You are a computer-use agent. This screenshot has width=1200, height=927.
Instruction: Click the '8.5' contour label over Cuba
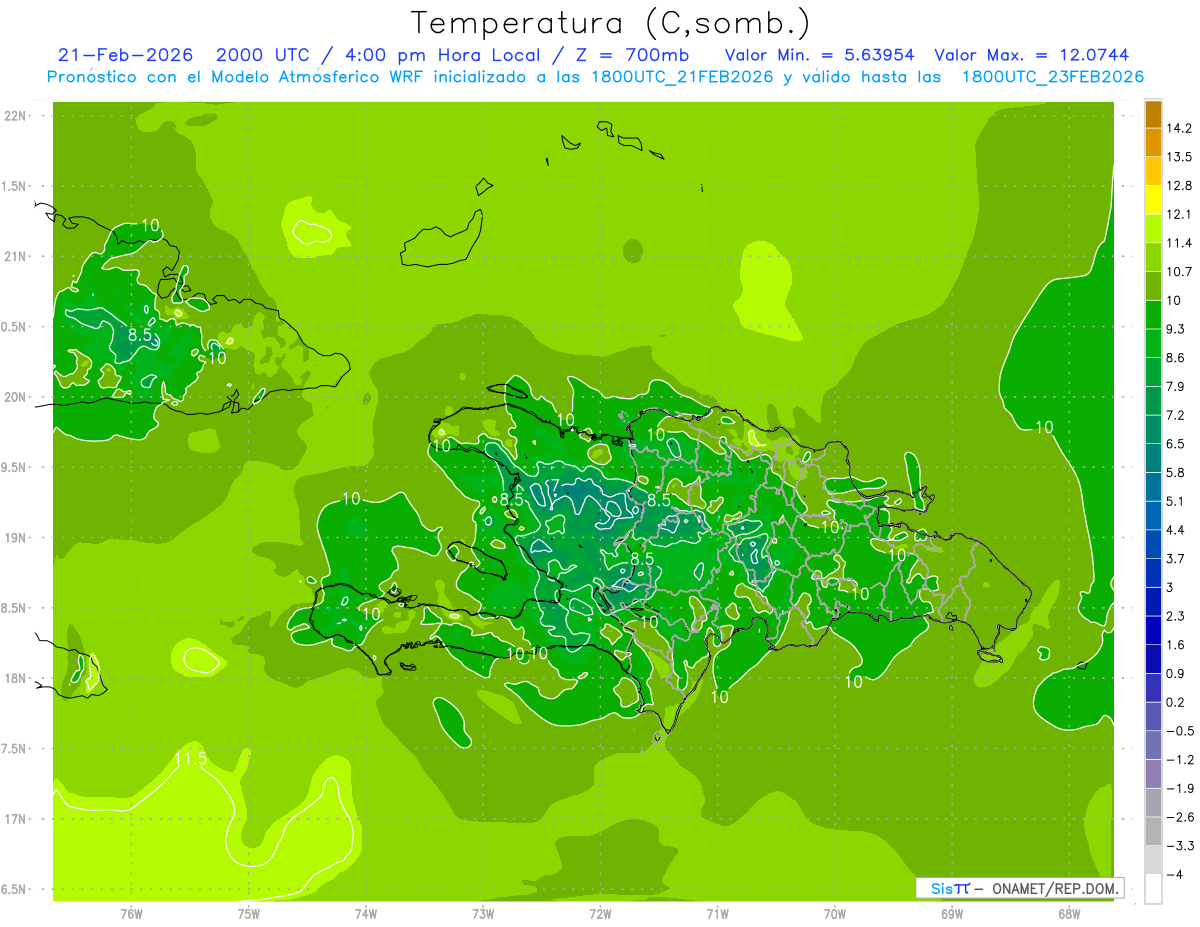(141, 336)
